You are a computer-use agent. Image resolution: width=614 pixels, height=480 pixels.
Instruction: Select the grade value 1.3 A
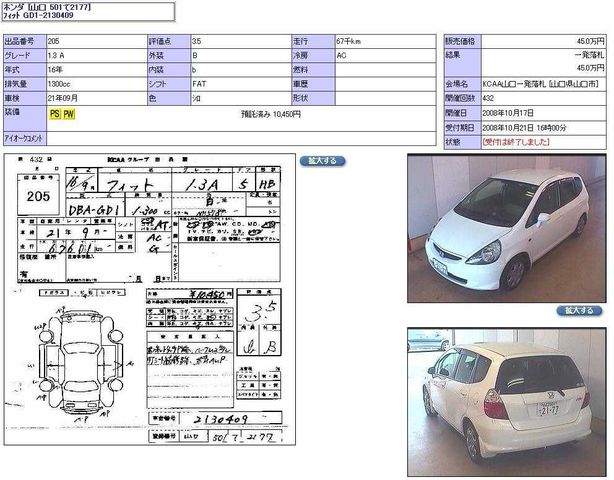56,56
